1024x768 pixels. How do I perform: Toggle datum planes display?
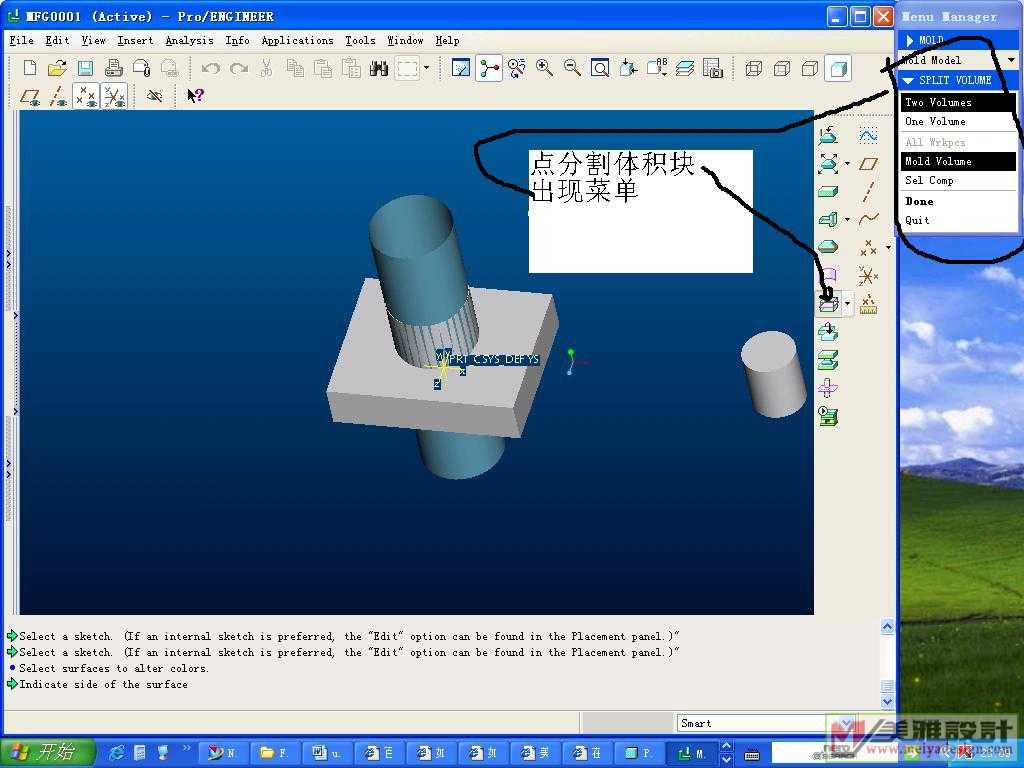pyautogui.click(x=30, y=97)
